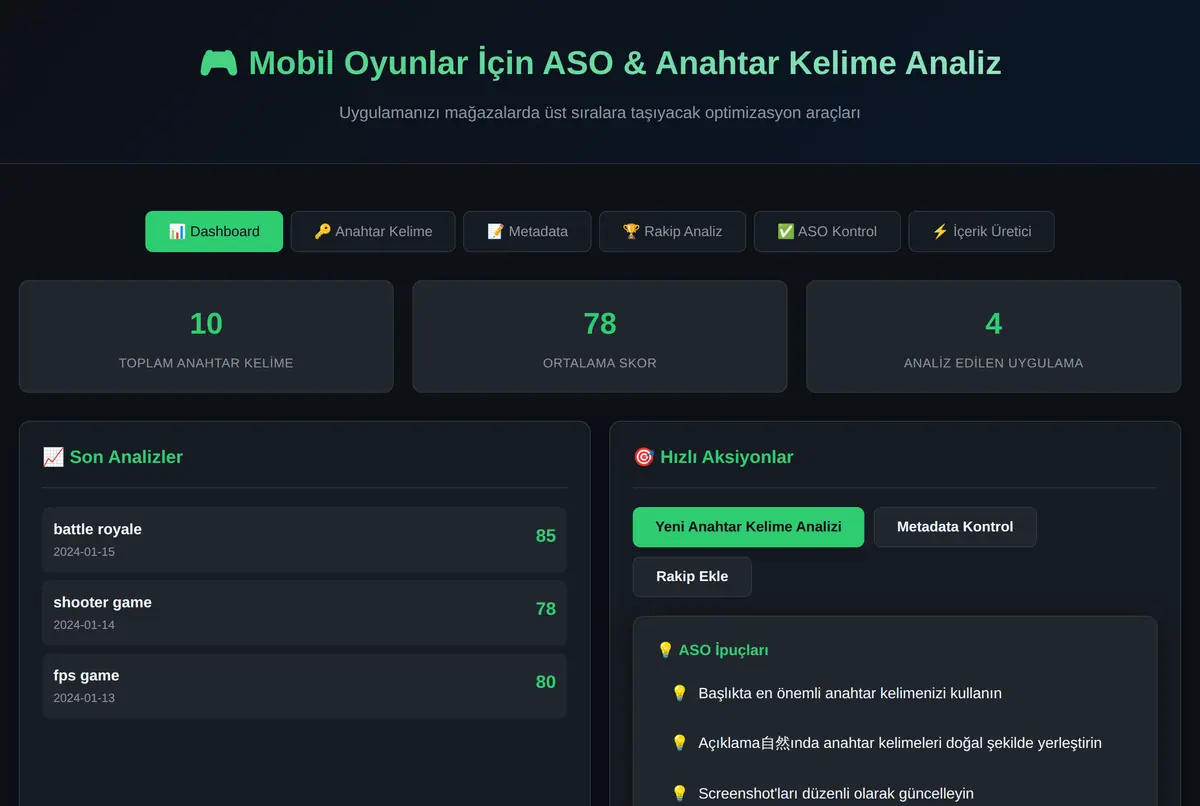The image size is (1200, 806).
Task: Click the date 2024-01-14
Action: click(x=84, y=625)
